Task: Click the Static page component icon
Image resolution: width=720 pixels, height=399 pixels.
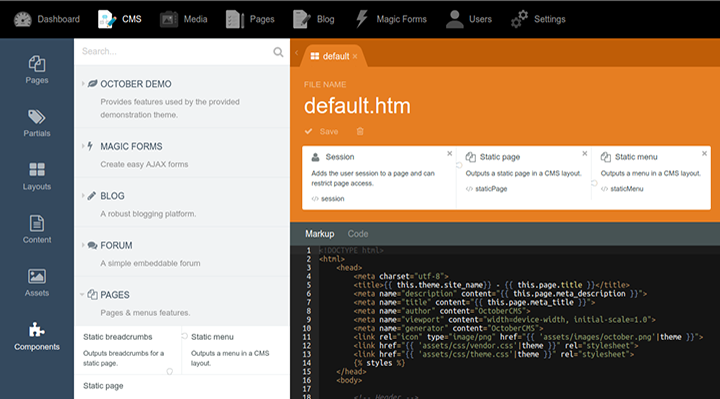Action: (471, 157)
